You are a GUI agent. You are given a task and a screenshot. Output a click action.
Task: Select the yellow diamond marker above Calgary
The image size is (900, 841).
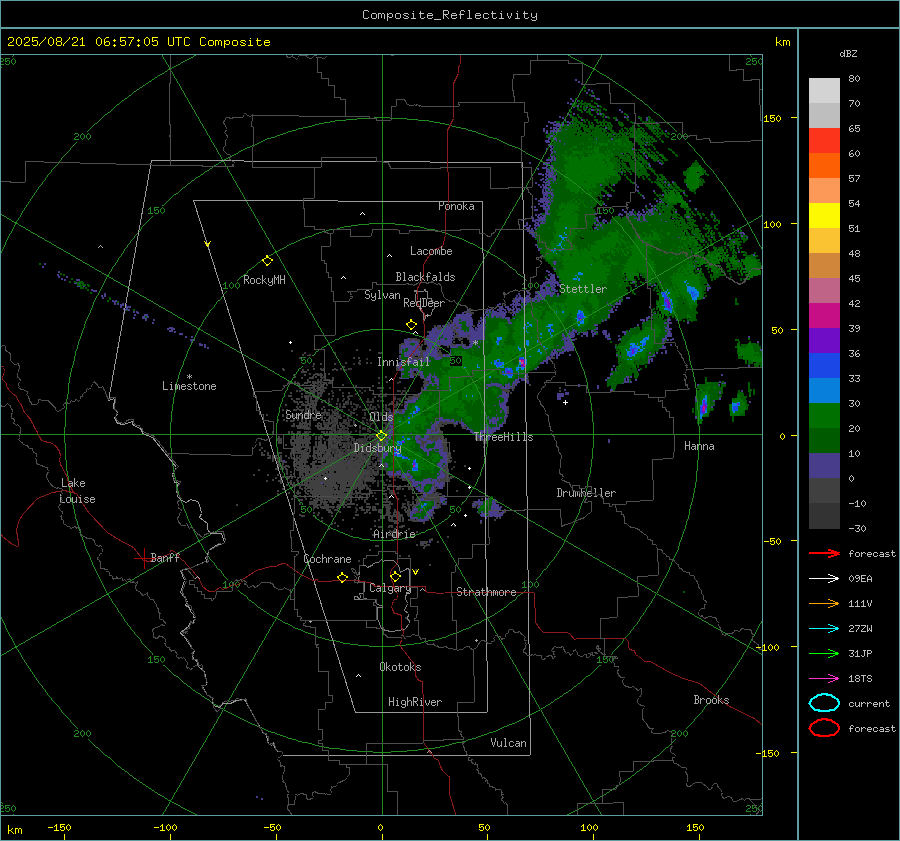click(395, 576)
